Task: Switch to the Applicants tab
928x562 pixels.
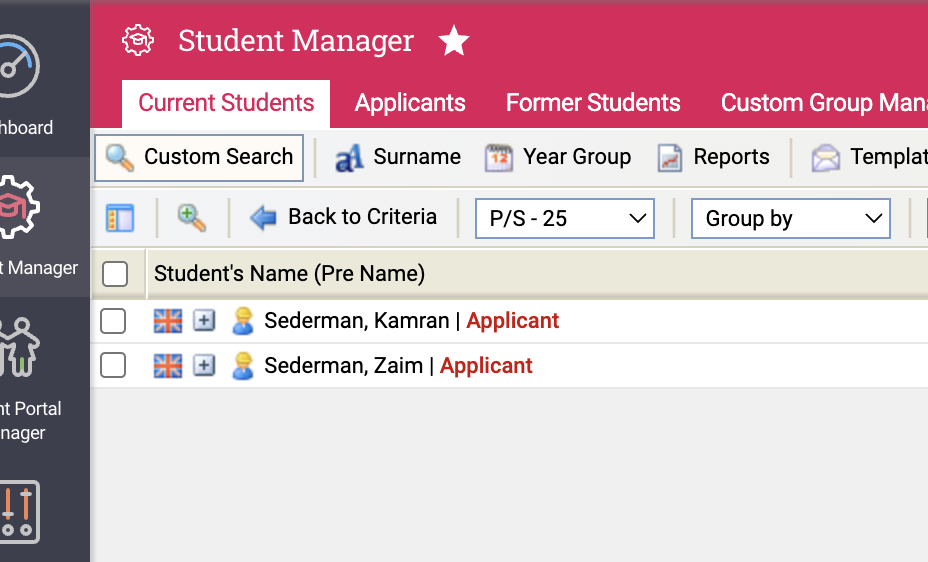Action: click(x=410, y=103)
